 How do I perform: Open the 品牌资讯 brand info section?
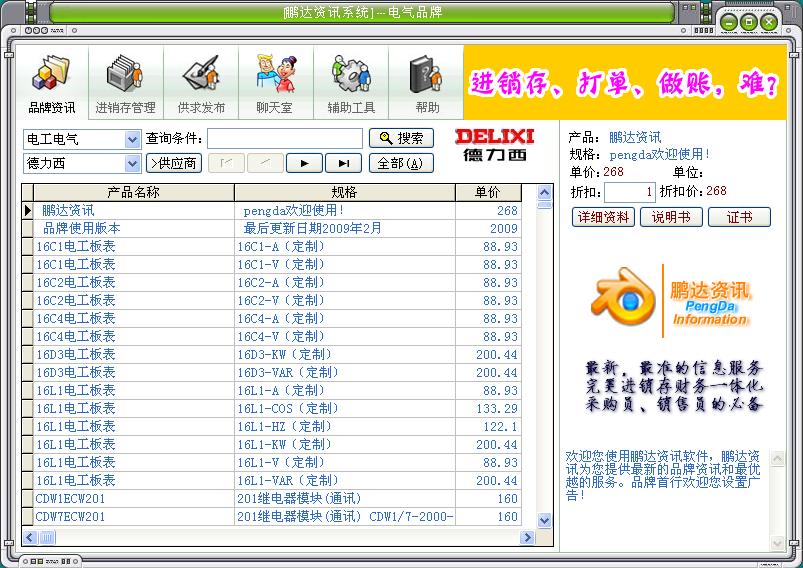pos(52,85)
